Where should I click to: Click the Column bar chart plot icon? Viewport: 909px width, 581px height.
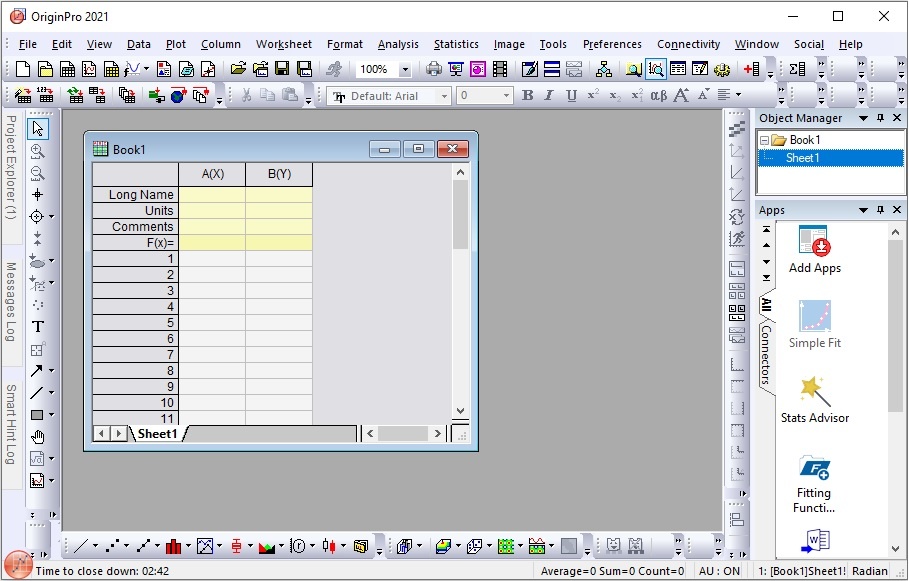click(173, 546)
